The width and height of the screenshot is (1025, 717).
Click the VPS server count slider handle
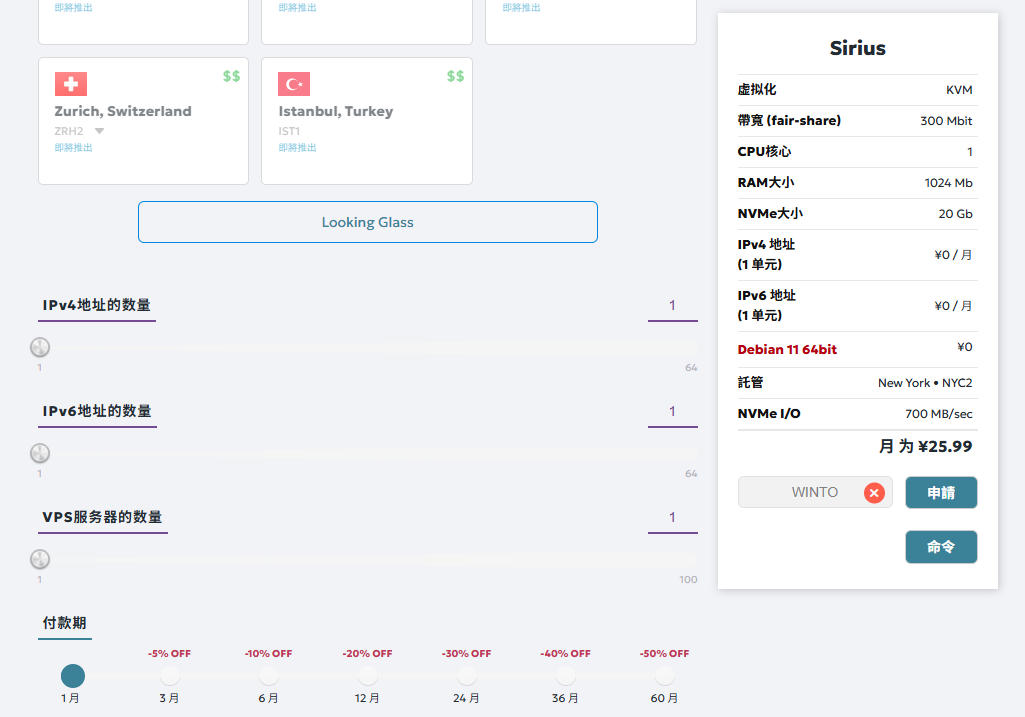coord(40,559)
